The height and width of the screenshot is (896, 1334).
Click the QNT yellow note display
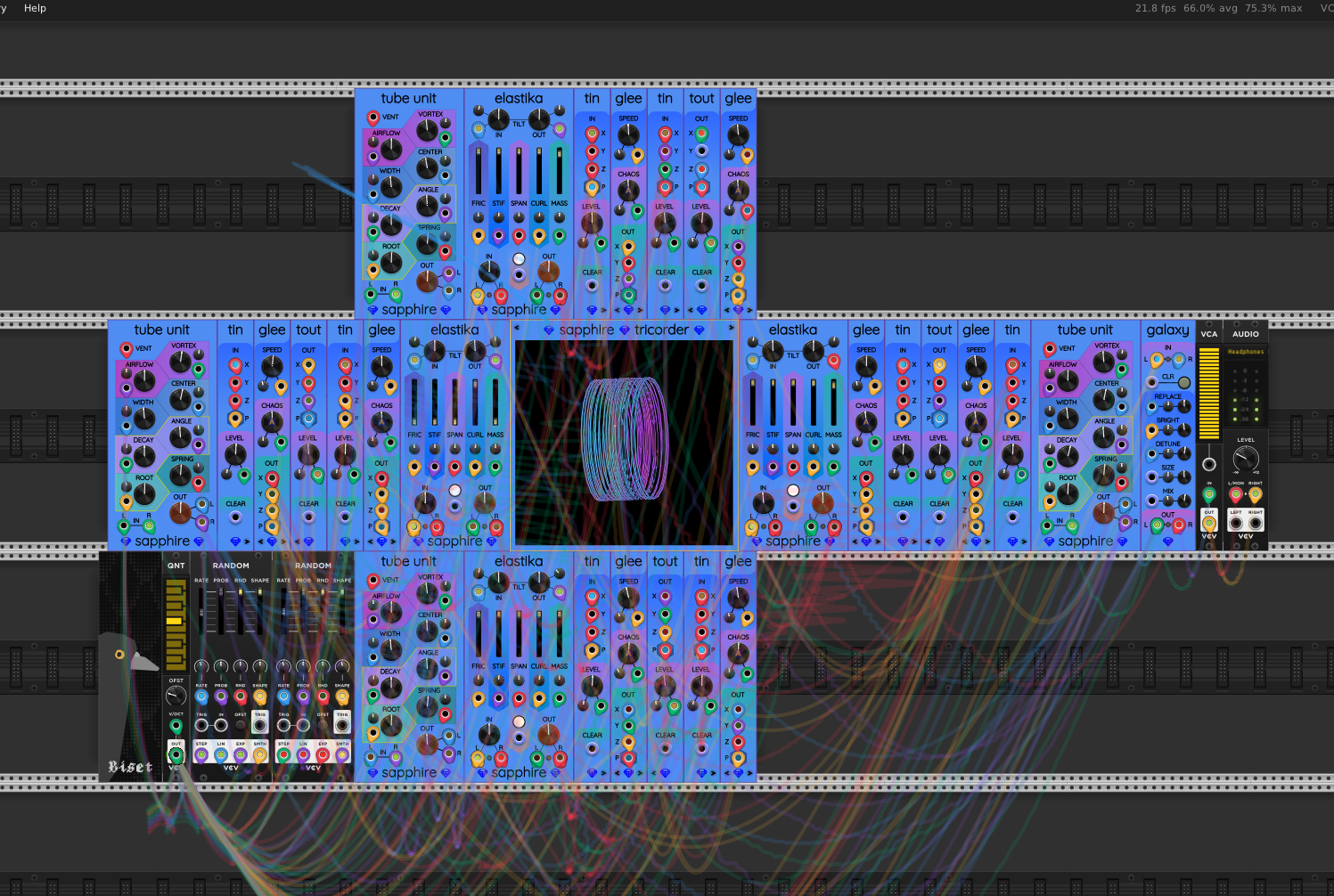pyautogui.click(x=176, y=623)
